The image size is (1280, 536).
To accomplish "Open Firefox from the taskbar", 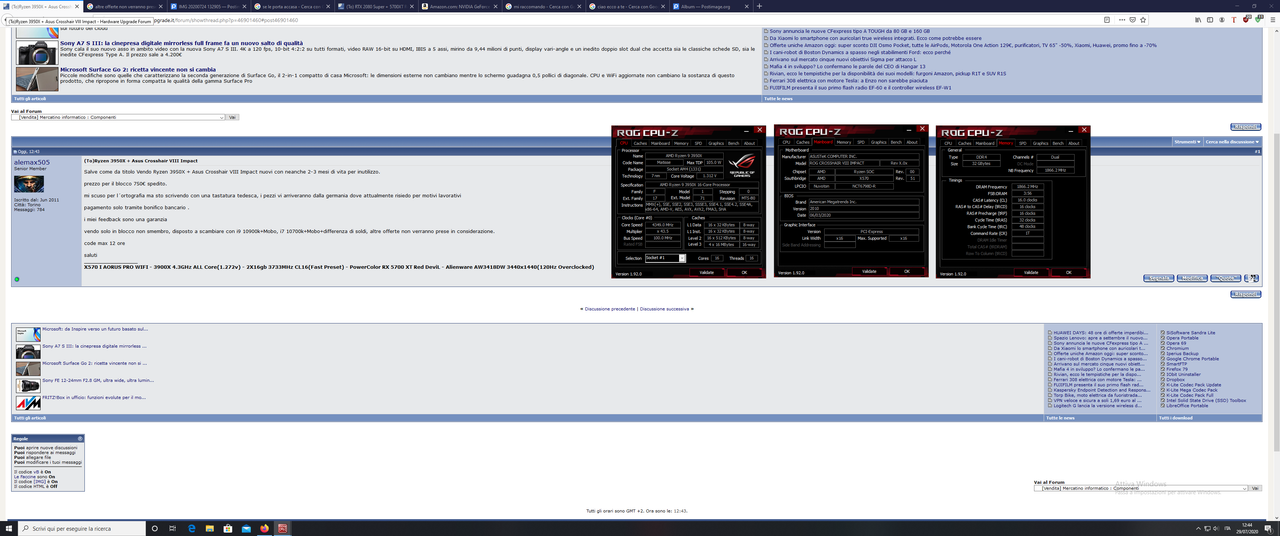I will coord(264,527).
